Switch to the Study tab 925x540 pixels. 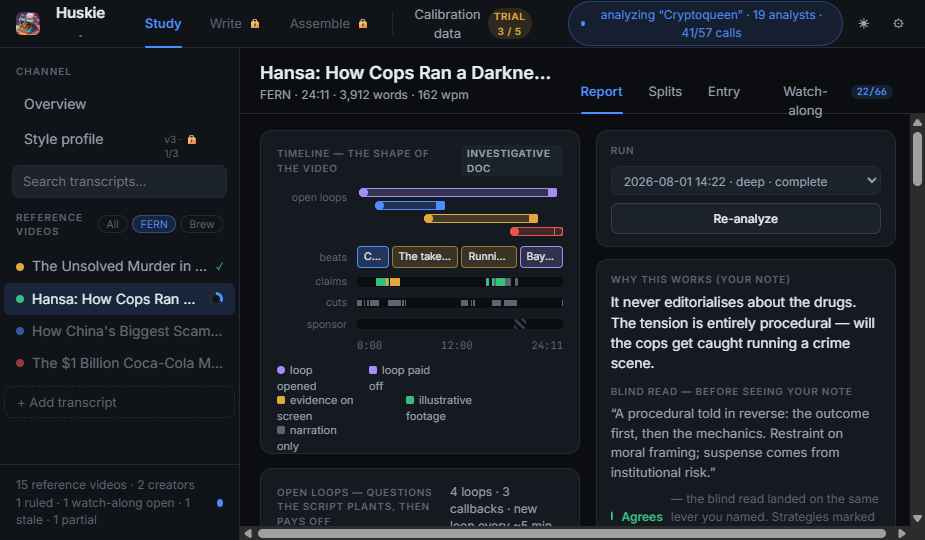(x=163, y=24)
